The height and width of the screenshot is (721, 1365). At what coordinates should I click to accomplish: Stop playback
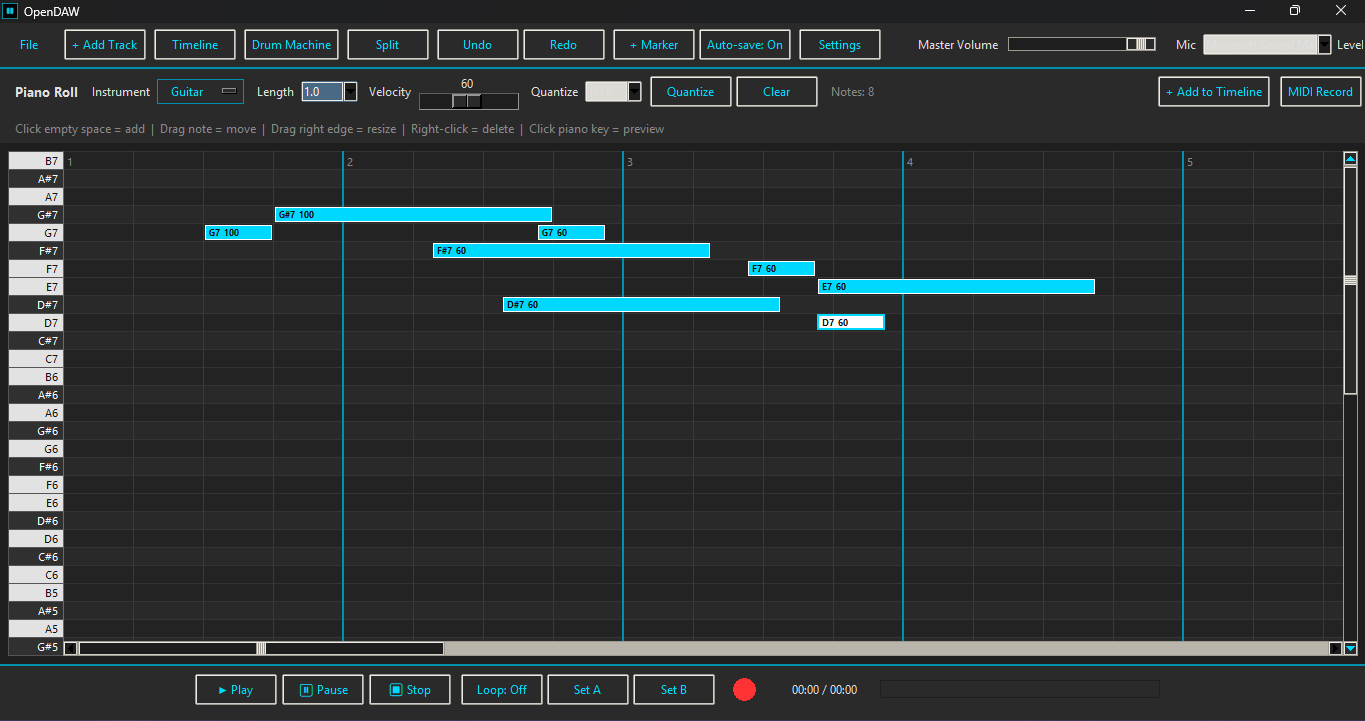click(x=410, y=690)
